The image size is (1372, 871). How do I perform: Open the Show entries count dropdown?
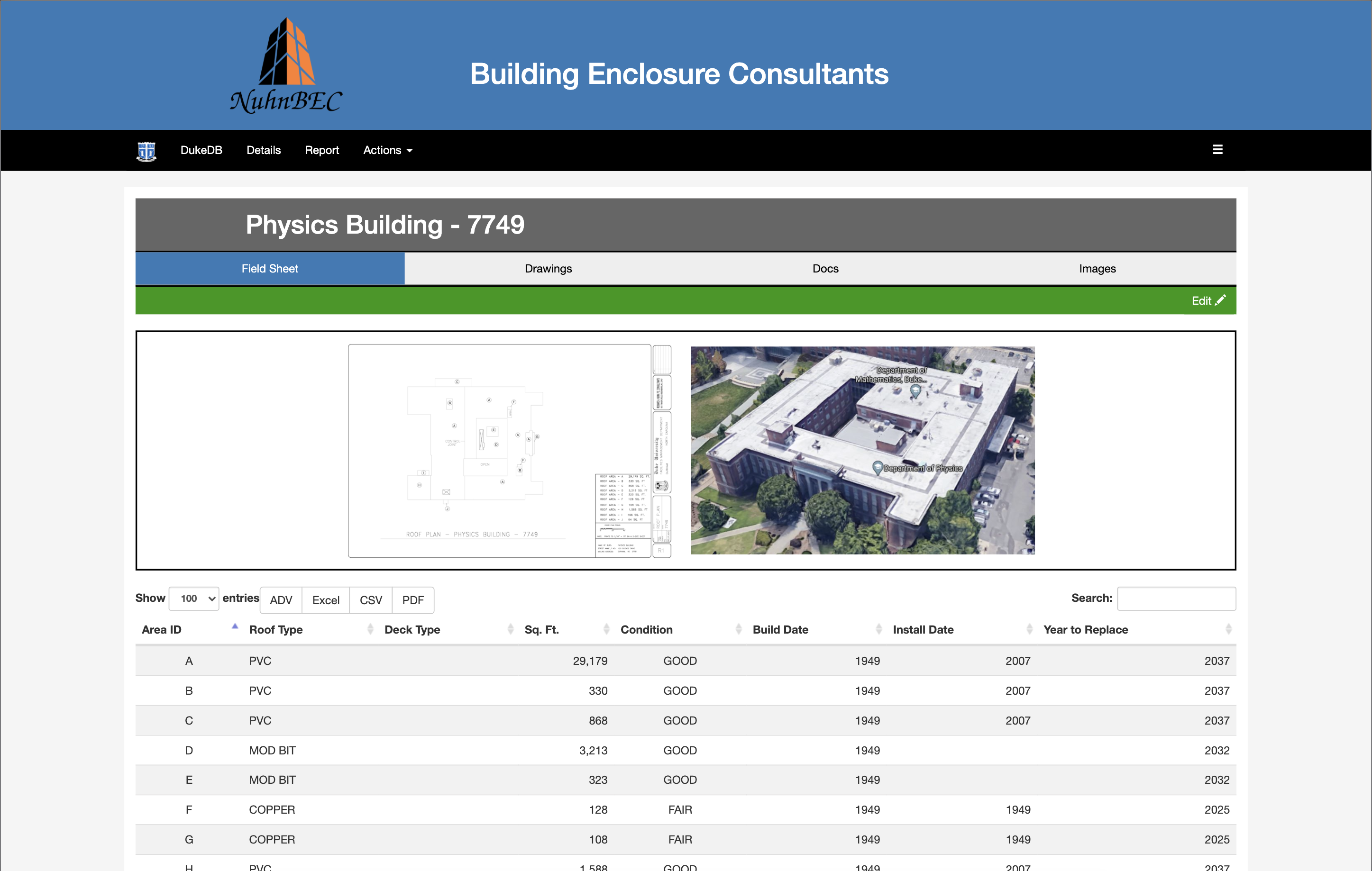coord(194,599)
